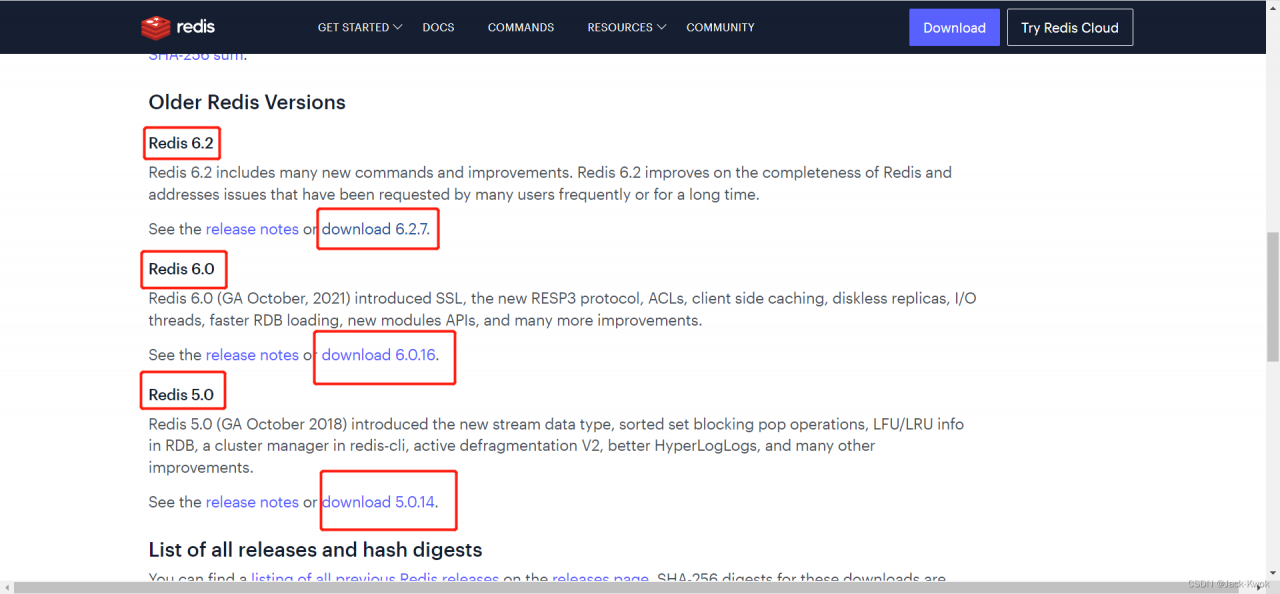Click the Older Redis Versions heading

(x=247, y=102)
